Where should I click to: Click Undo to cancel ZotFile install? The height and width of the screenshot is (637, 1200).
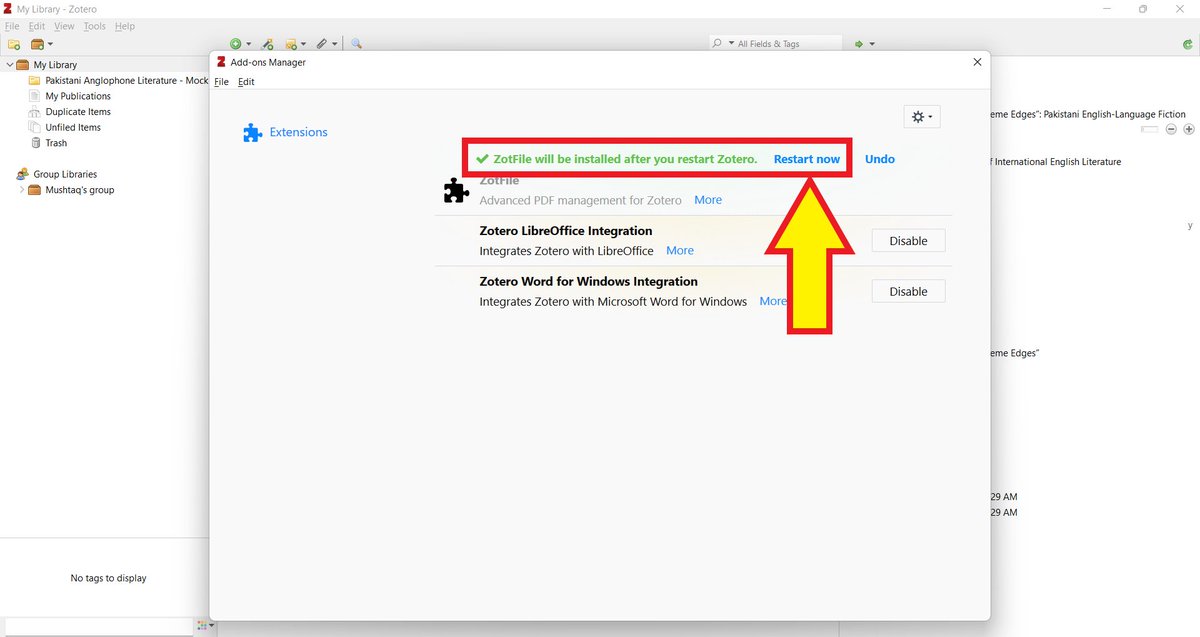(x=880, y=159)
